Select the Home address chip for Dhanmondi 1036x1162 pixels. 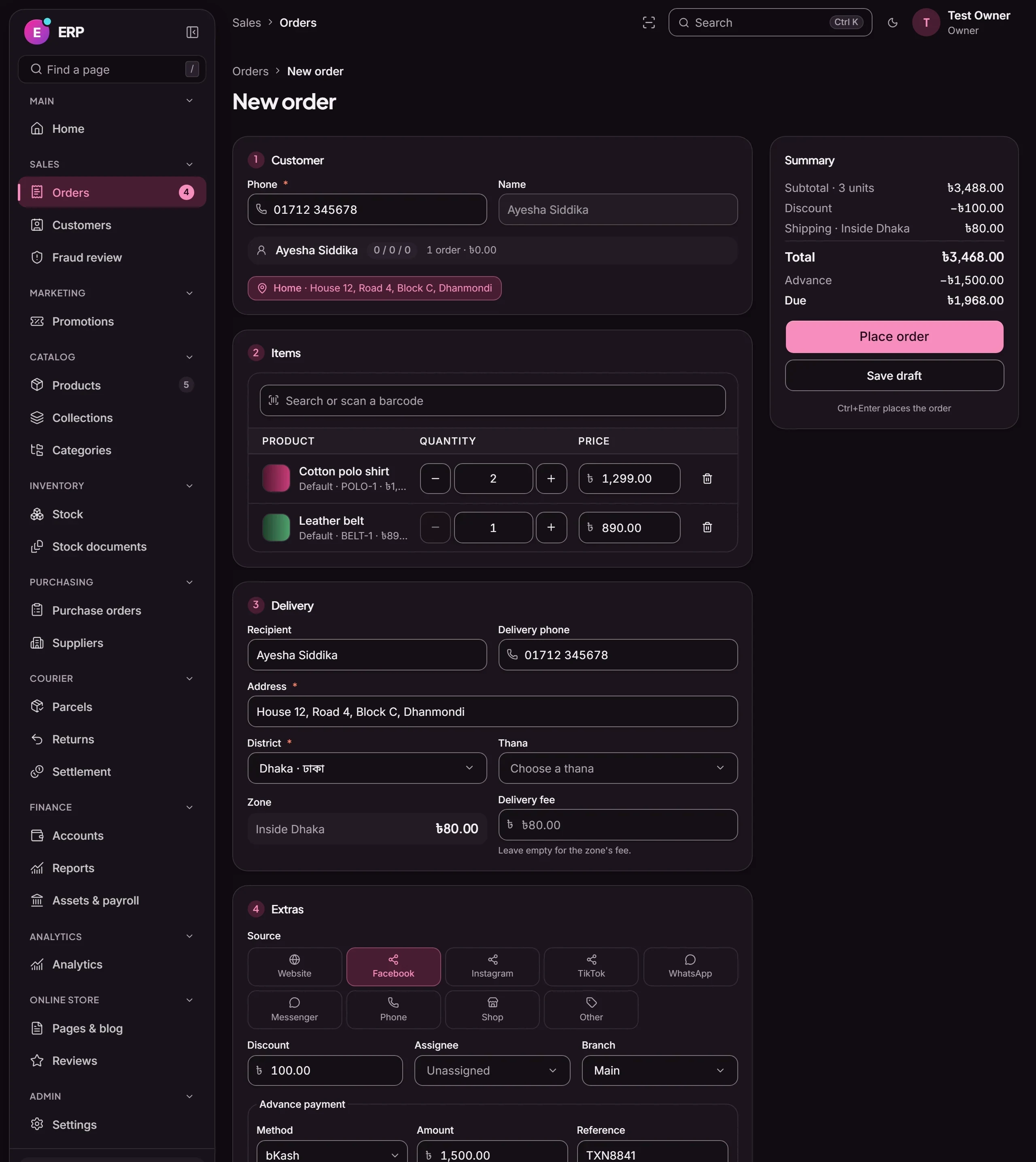(x=375, y=288)
